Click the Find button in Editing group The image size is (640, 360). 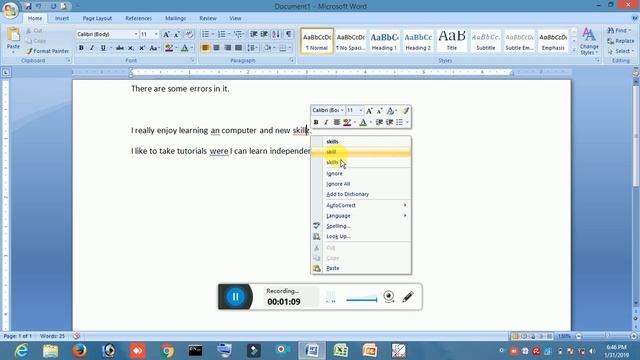tap(619, 31)
